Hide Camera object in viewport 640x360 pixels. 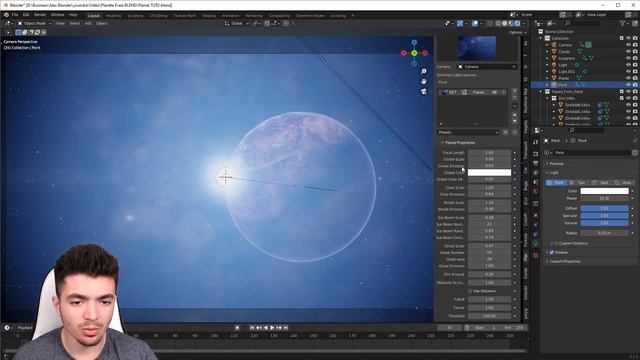pyautogui.click(x=629, y=45)
